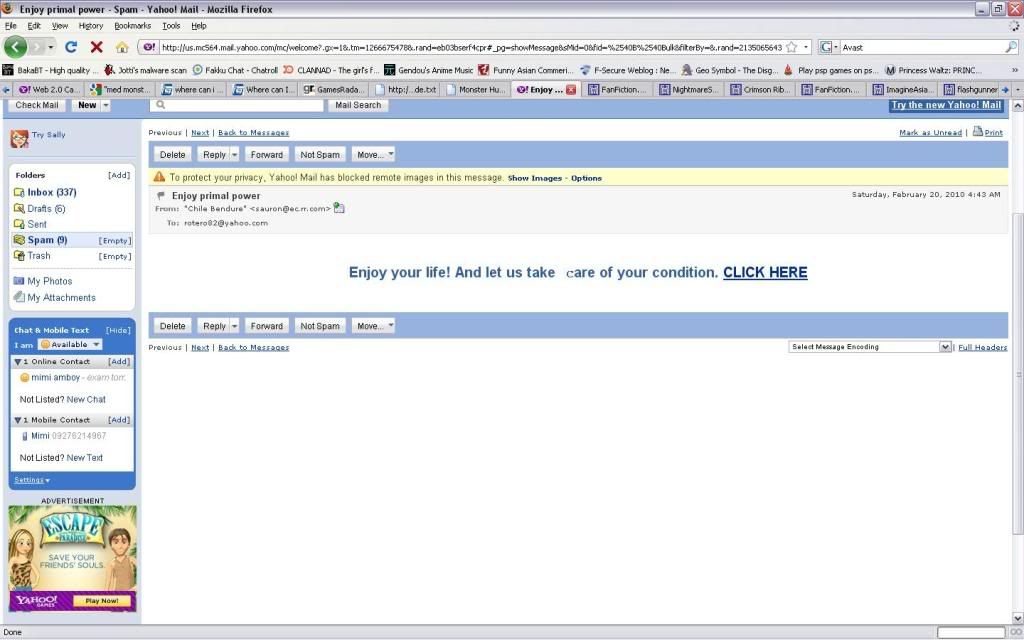The image size is (1024, 640).
Task: Click [Add] next to Folders
Action: tap(119, 175)
